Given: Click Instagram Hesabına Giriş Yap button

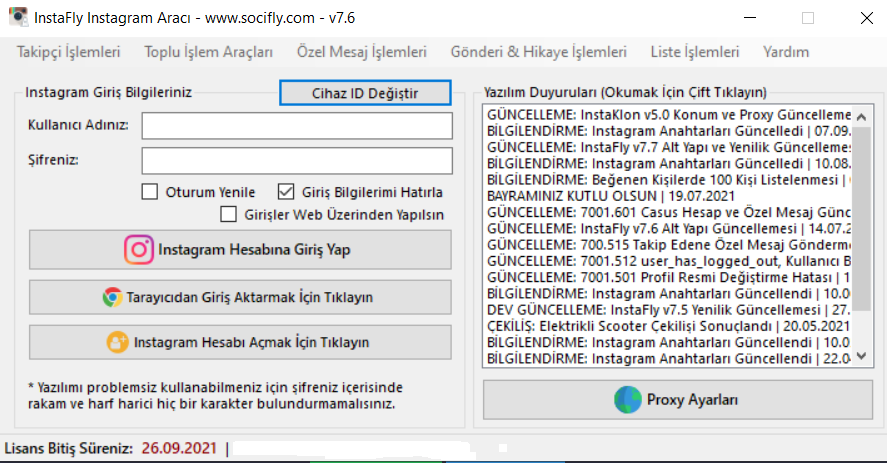Looking at the screenshot, I should click(x=240, y=250).
